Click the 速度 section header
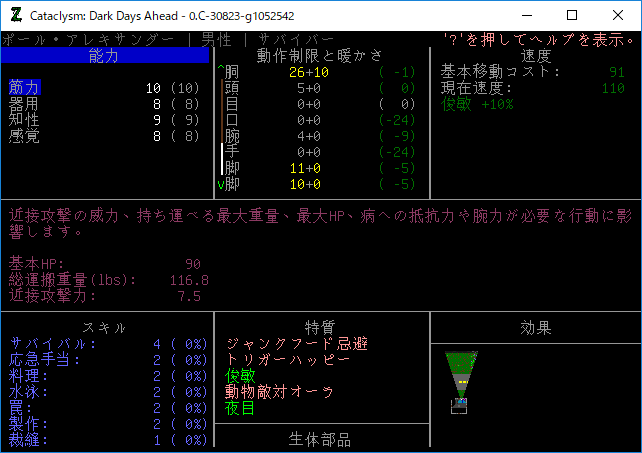The image size is (642, 453). [x=536, y=56]
